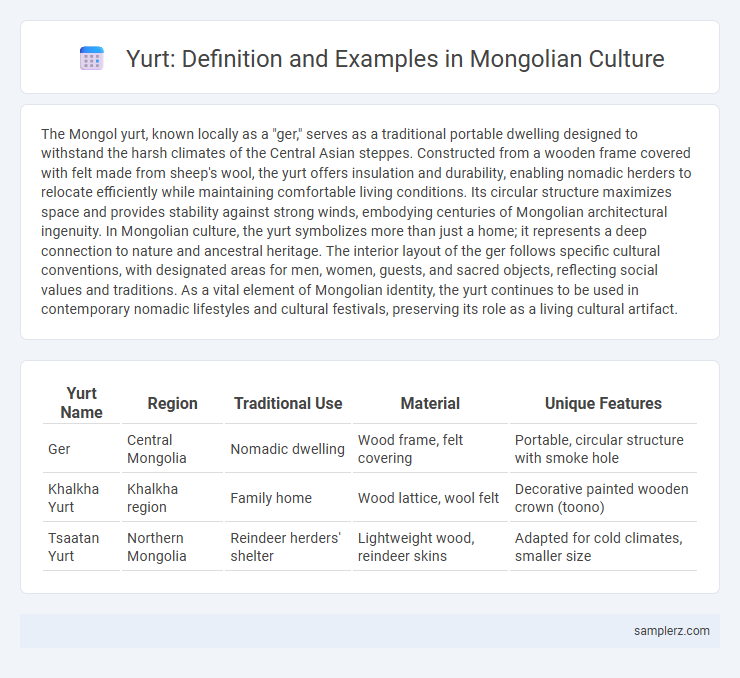Click the 'Central Mongolia' region cell
The width and height of the screenshot is (740, 678).
pyautogui.click(x=172, y=449)
